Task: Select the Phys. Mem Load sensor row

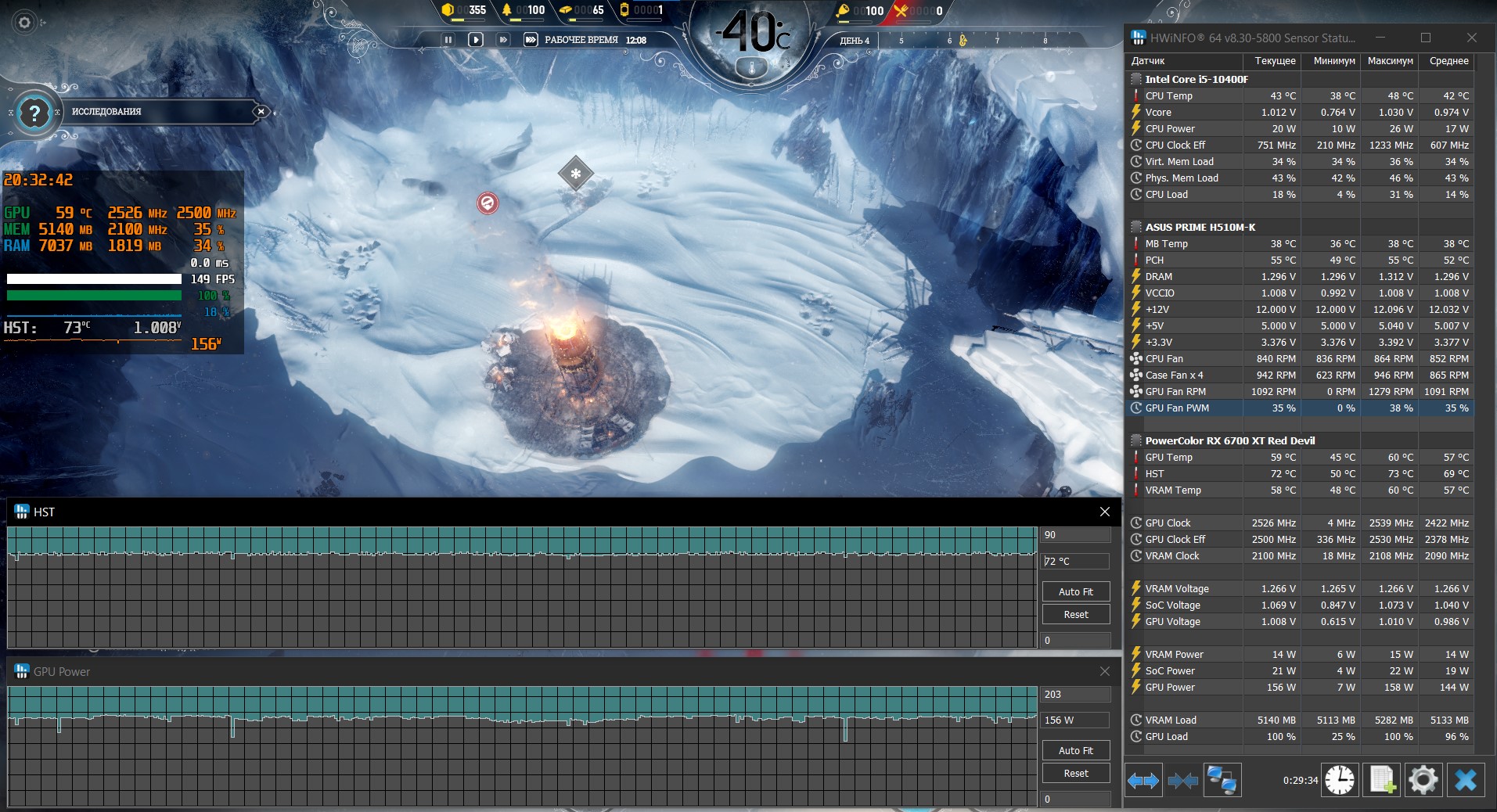Action: point(1301,178)
